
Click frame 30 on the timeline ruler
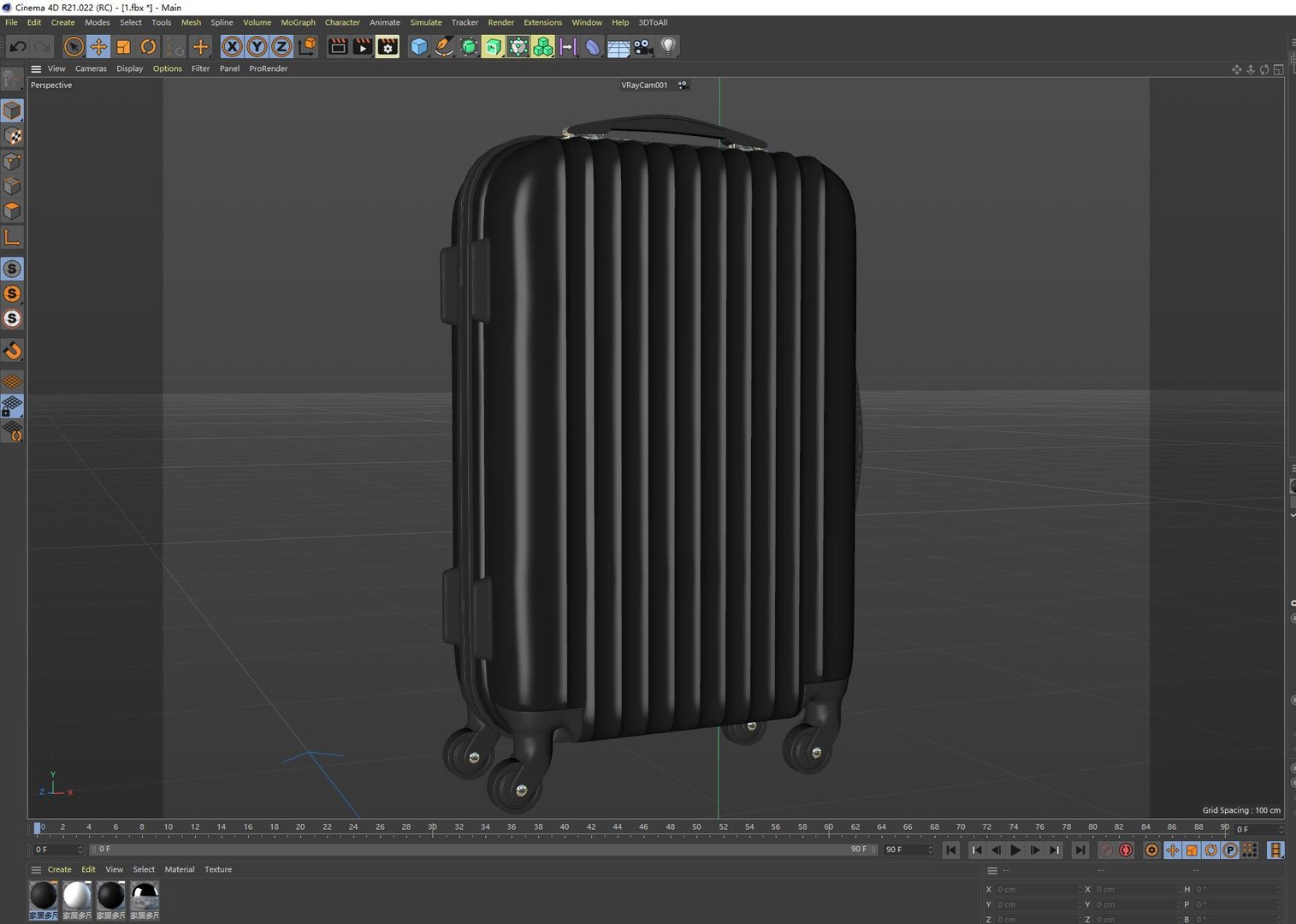(x=432, y=827)
